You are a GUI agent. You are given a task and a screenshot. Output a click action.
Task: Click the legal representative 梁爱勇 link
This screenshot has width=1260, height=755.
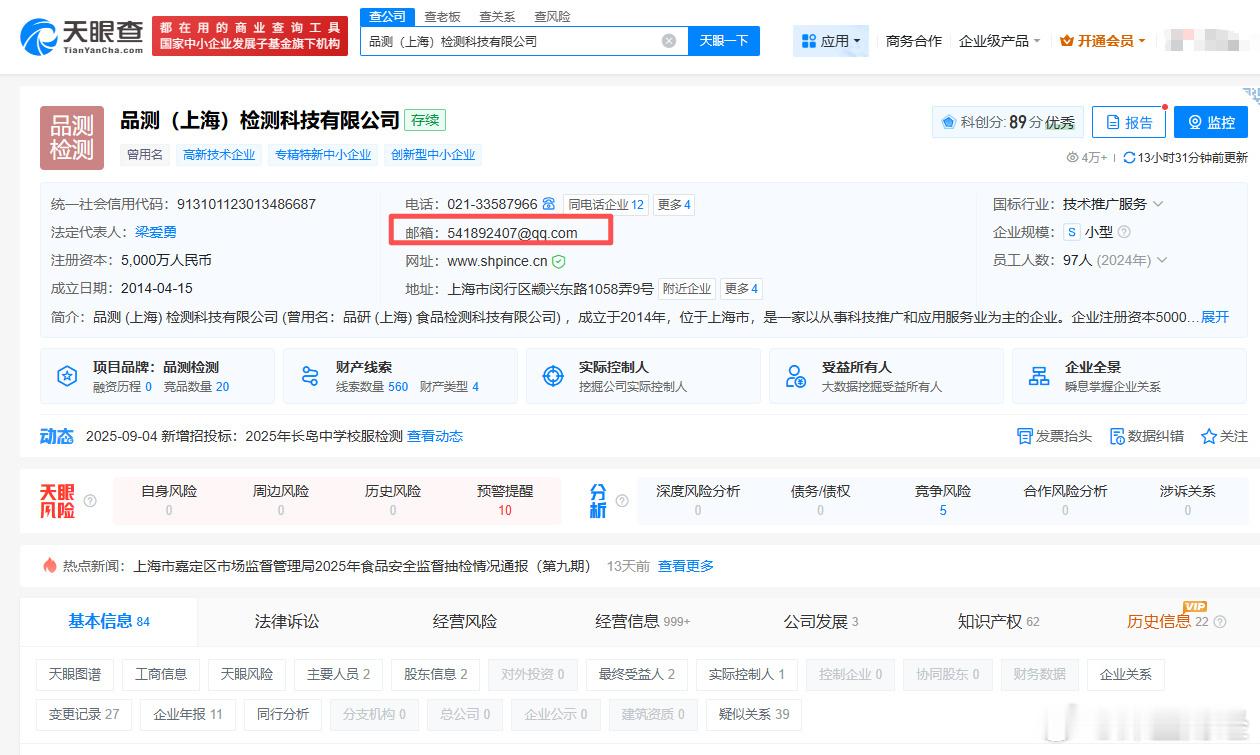[x=155, y=232]
